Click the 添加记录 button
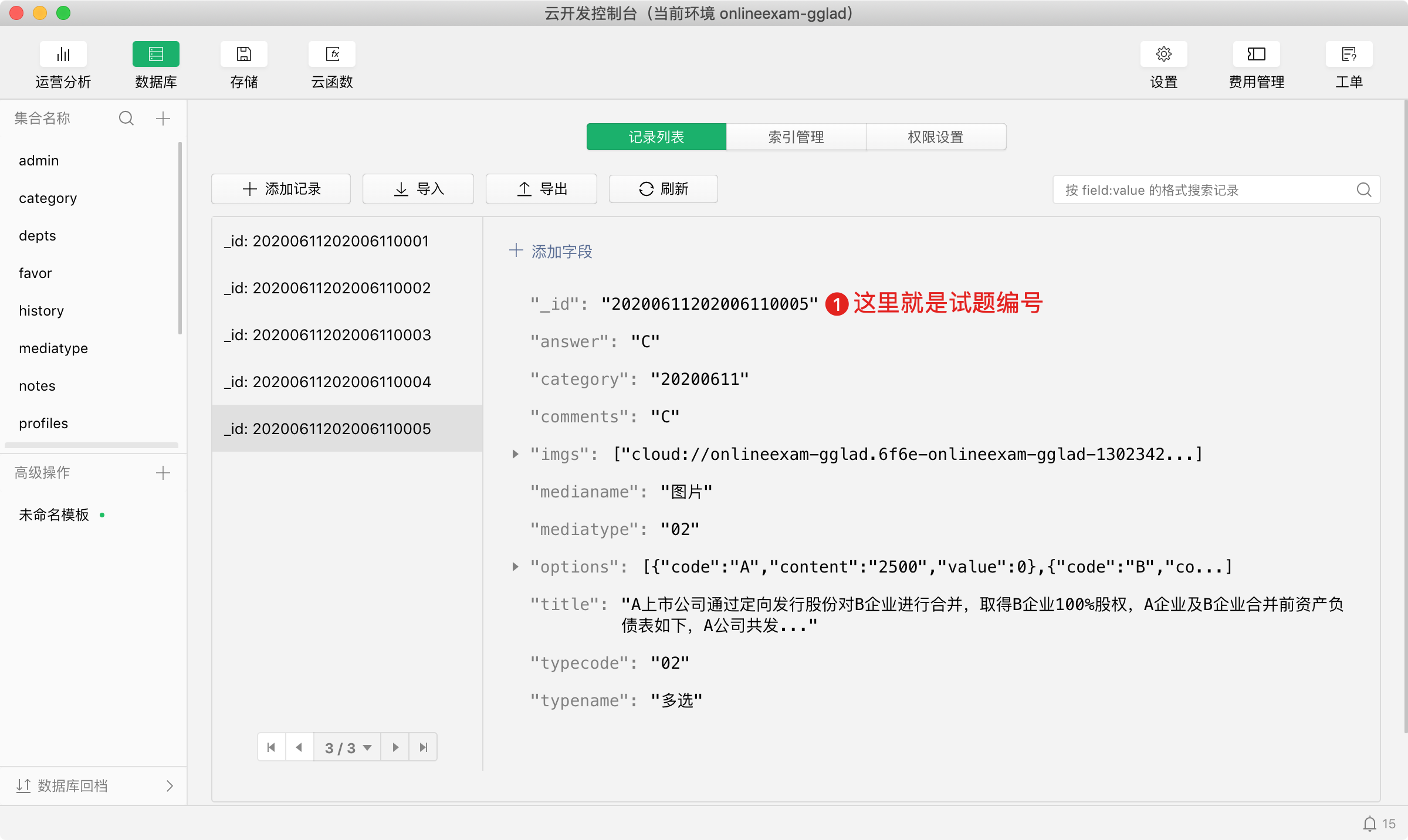This screenshot has height=840, width=1408. [x=281, y=189]
